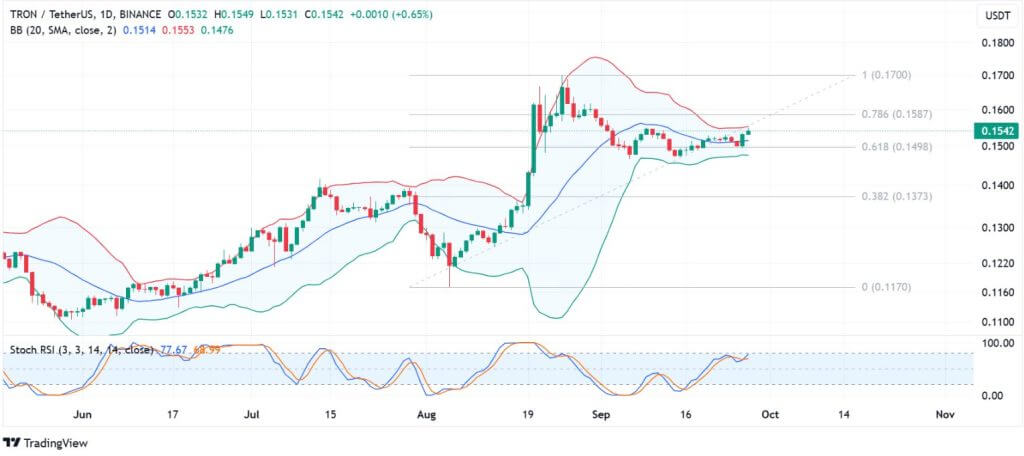Click the Stoch RSI K value 77.67

(x=172, y=350)
